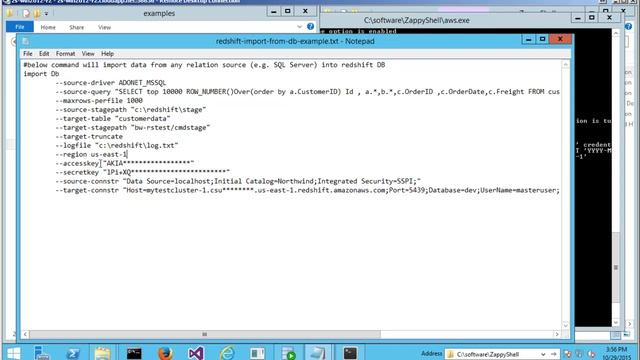640x360 pixels.
Task: Open Notepad Edit menu
Action: pos(44,54)
